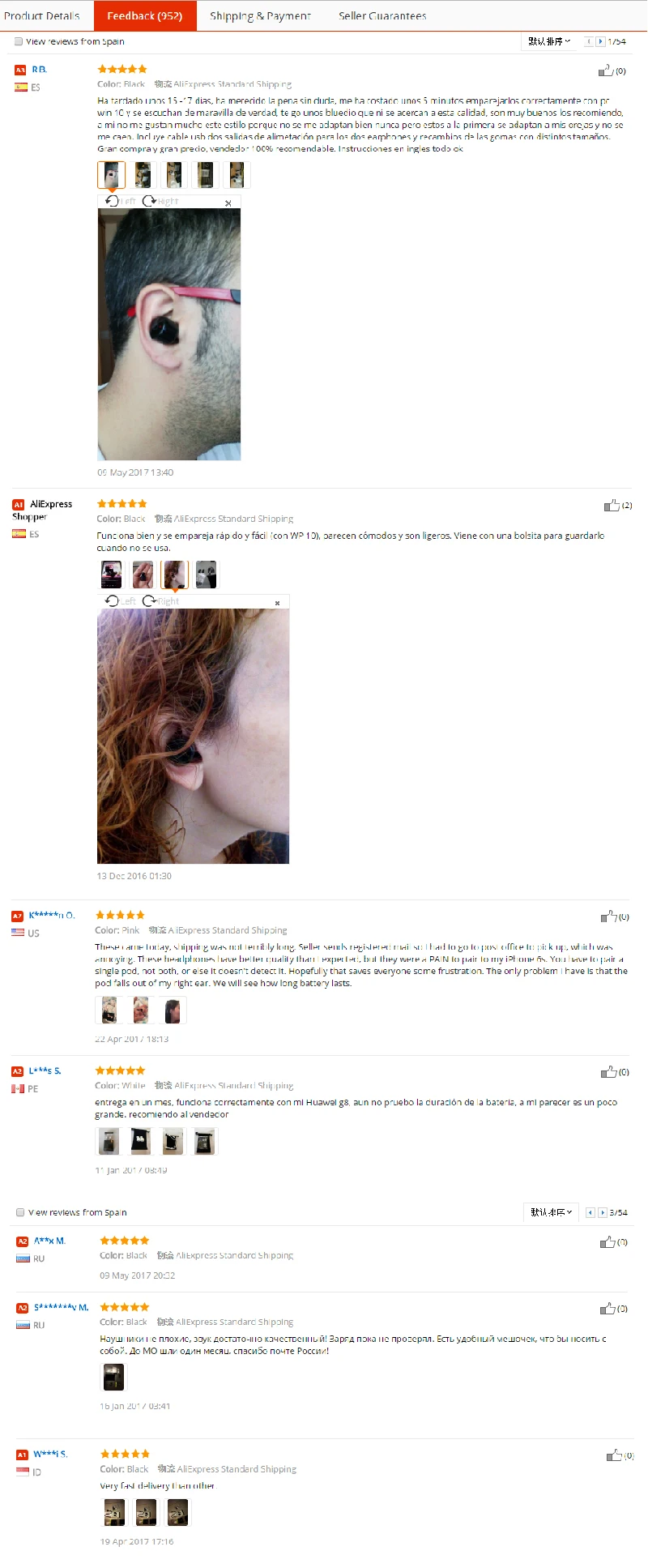This screenshot has width=648, height=1568.
Task: Close the red-haired ear photo viewer
Action: (277, 602)
